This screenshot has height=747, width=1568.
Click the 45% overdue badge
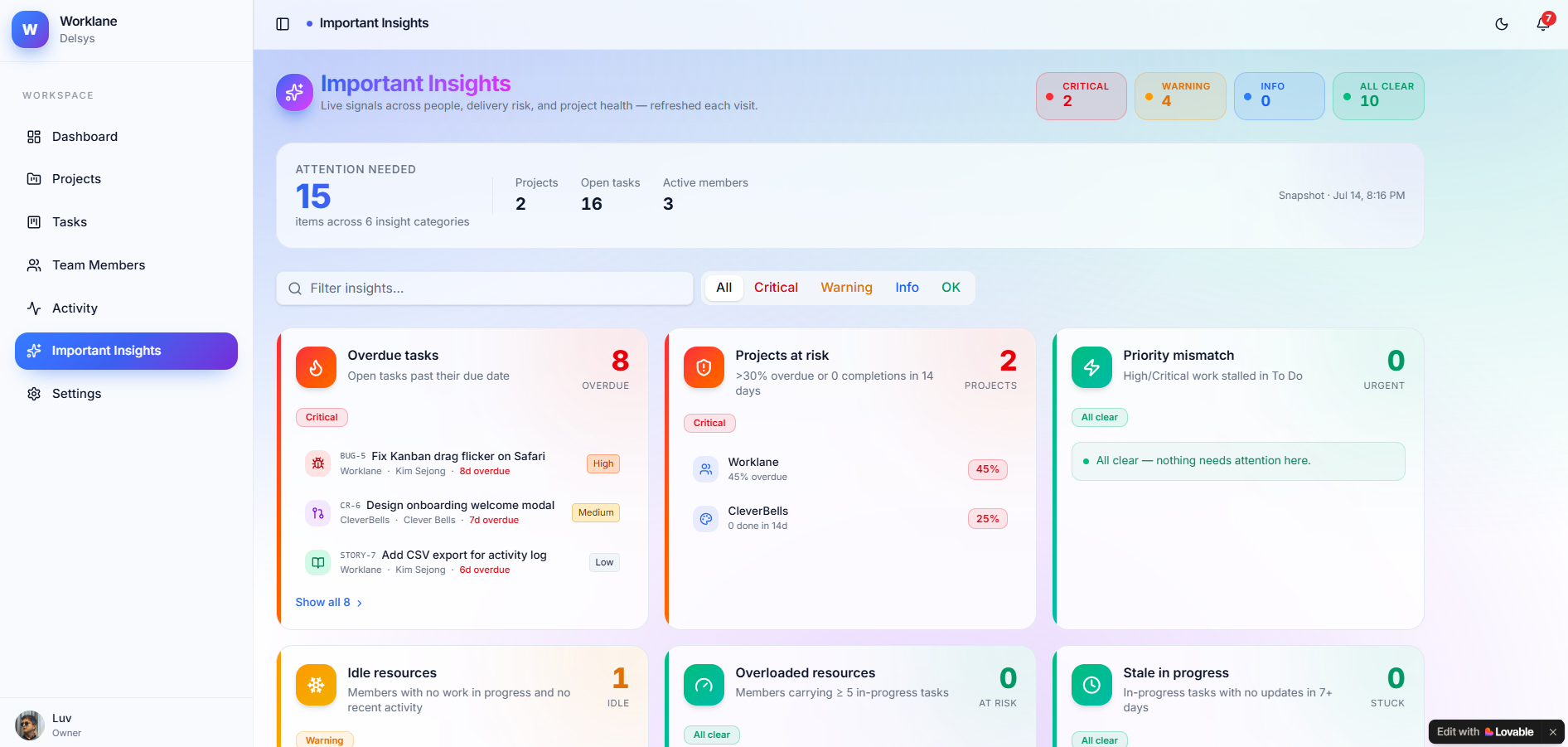tap(987, 469)
